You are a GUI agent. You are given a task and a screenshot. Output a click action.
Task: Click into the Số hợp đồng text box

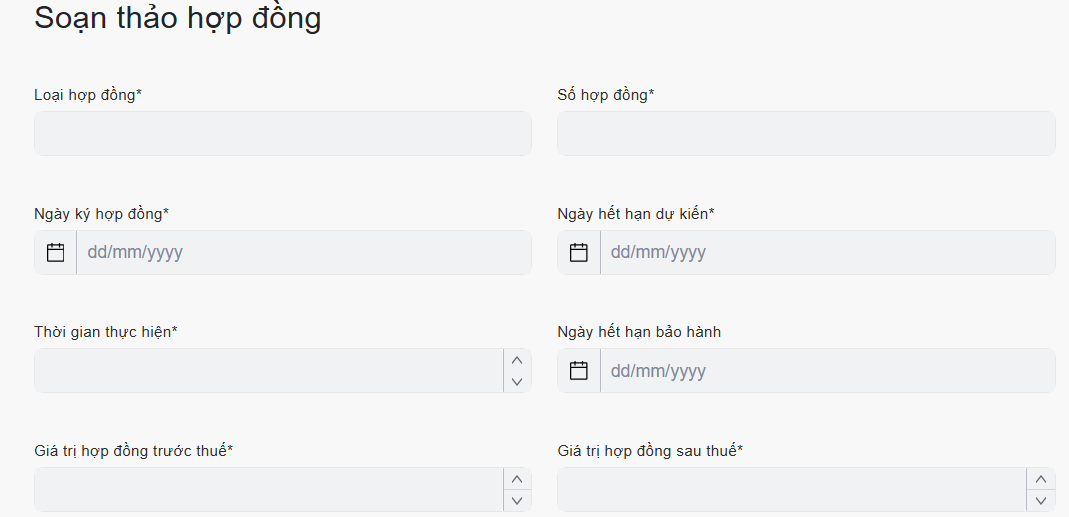(x=806, y=134)
